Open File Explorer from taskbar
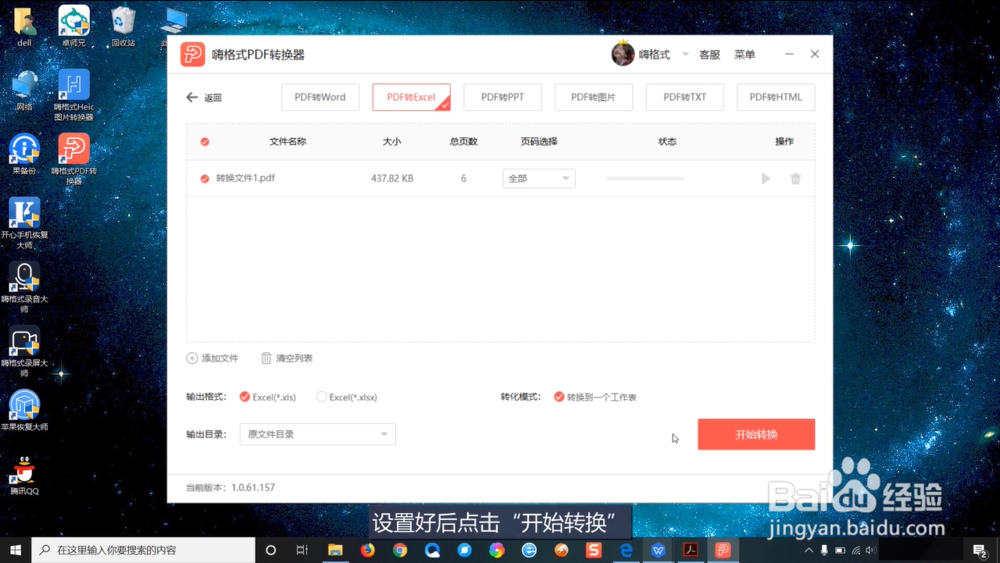Viewport: 1000px width, 563px height. tap(335, 550)
